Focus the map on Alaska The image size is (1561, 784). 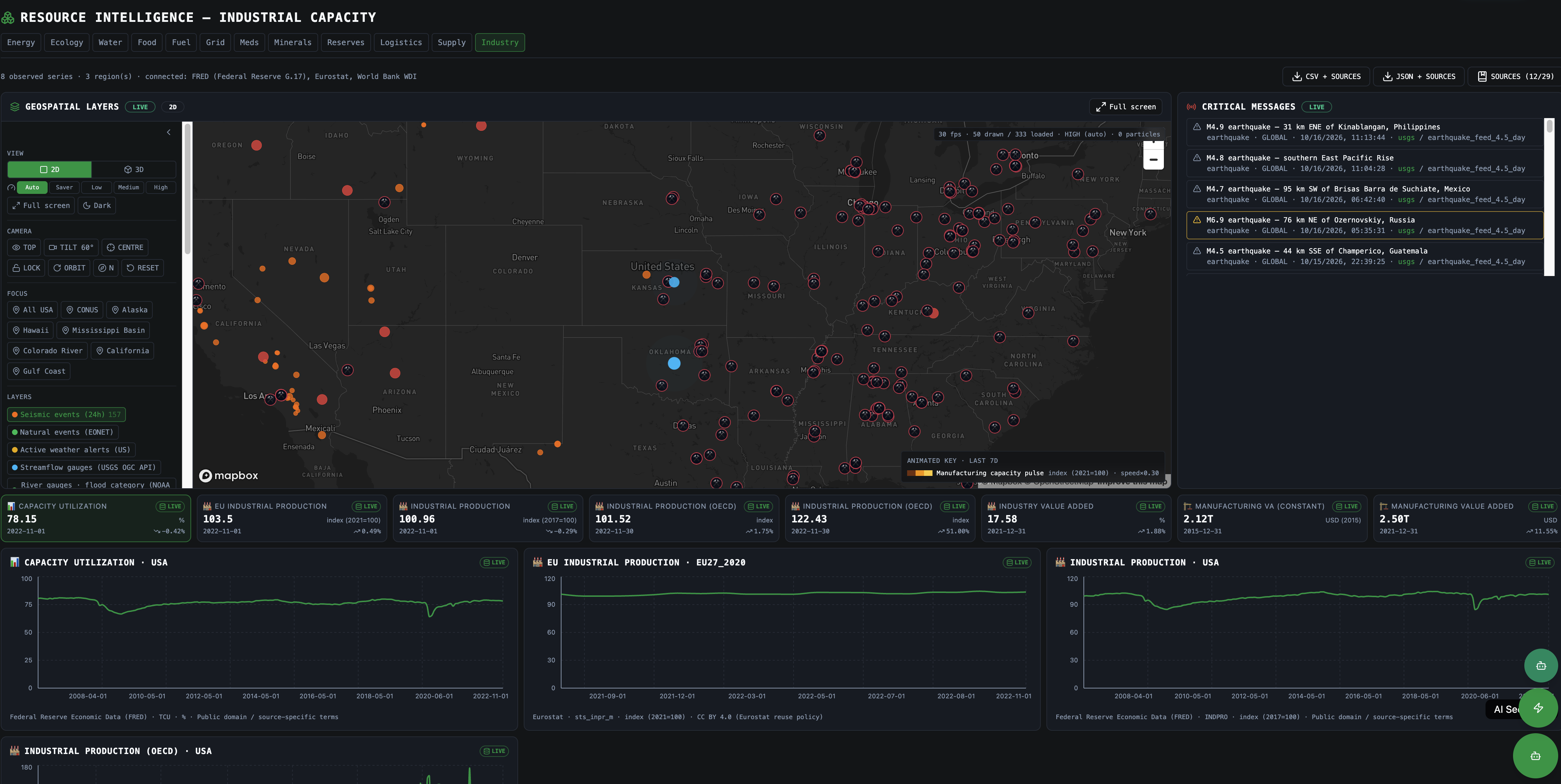130,310
